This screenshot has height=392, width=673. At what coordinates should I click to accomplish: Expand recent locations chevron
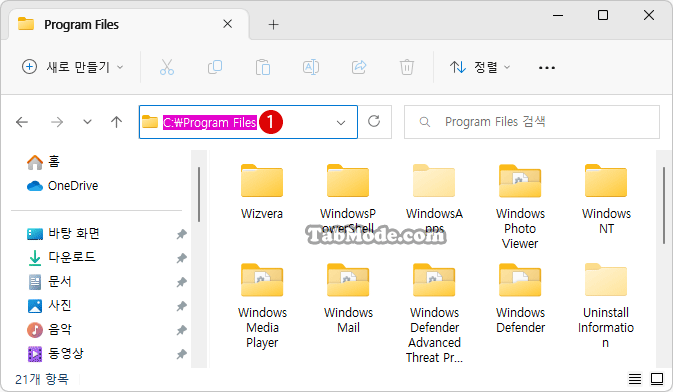click(87, 122)
